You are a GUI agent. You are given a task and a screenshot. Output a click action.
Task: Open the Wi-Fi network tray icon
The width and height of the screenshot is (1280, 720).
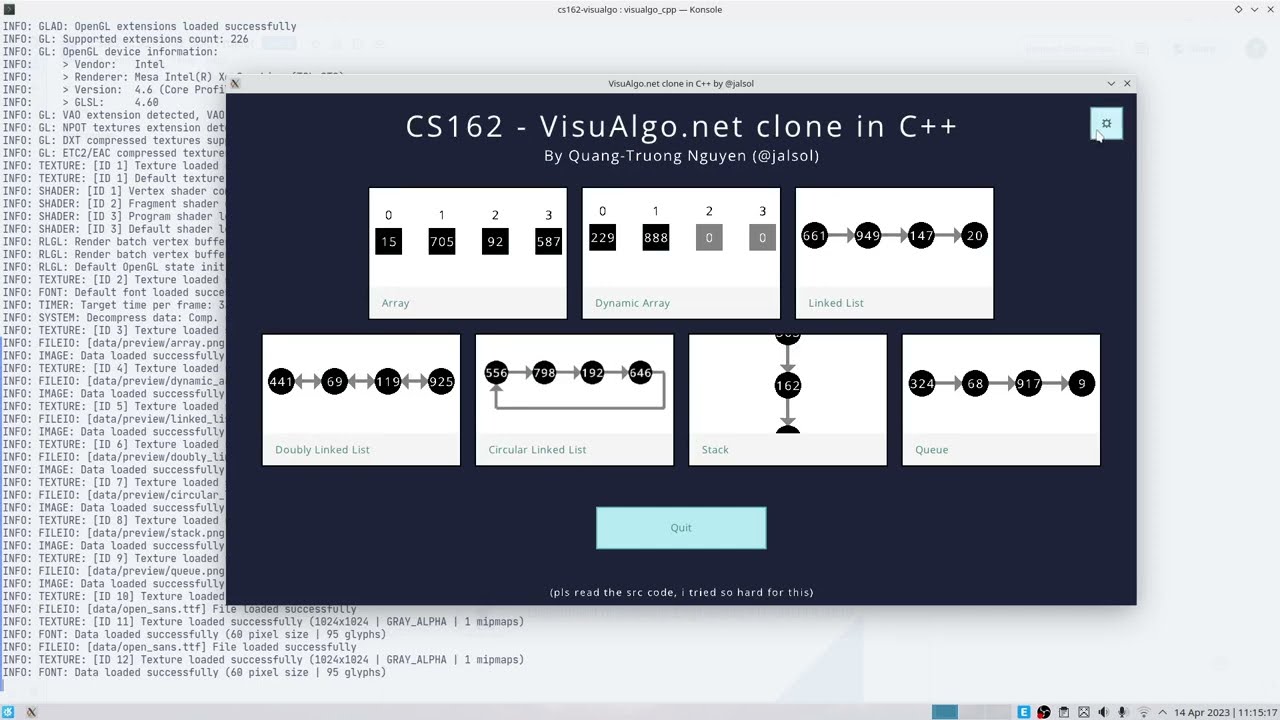click(x=1144, y=712)
